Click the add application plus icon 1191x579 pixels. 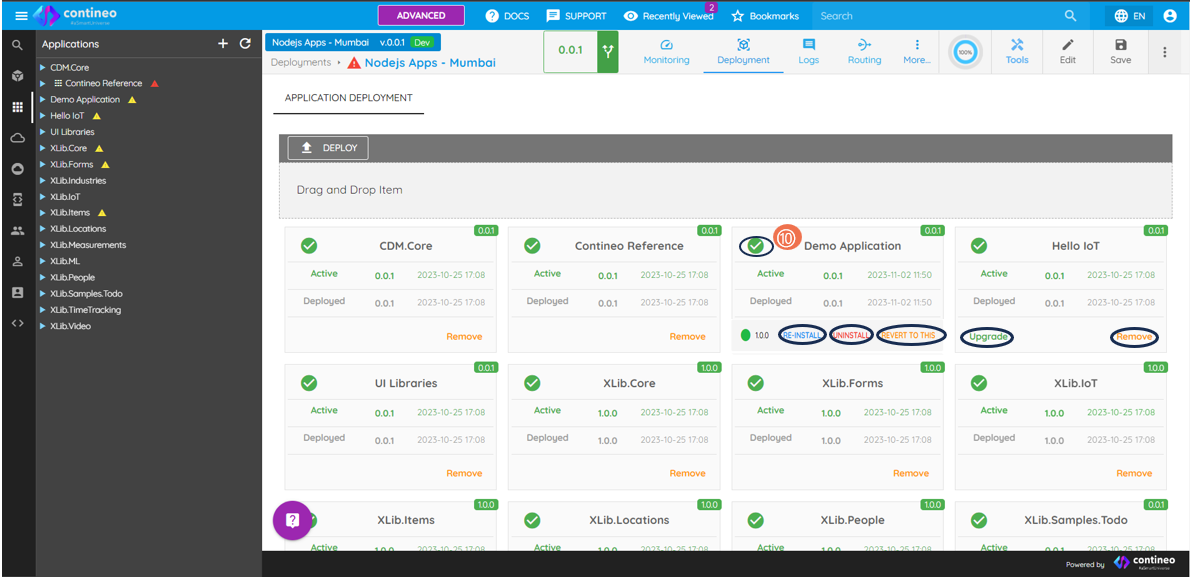223,44
